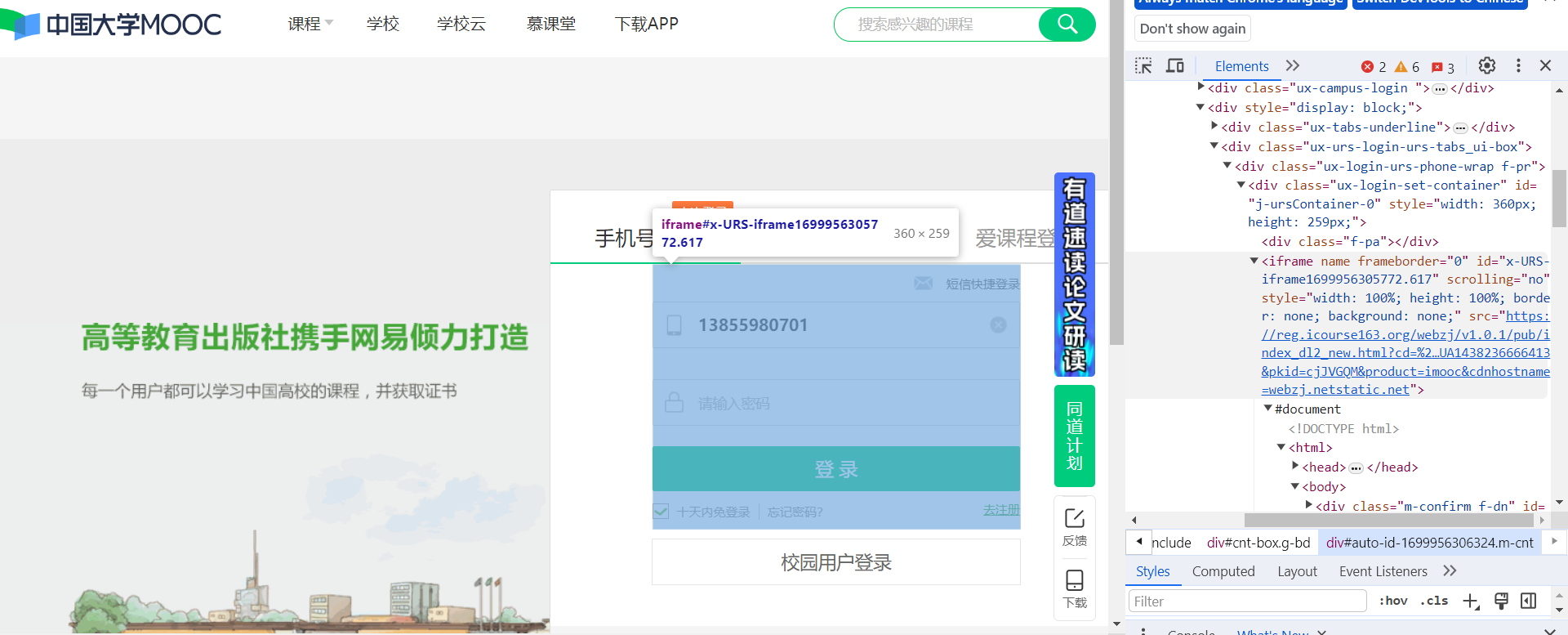Open the 课程 dropdown menu

[310, 25]
